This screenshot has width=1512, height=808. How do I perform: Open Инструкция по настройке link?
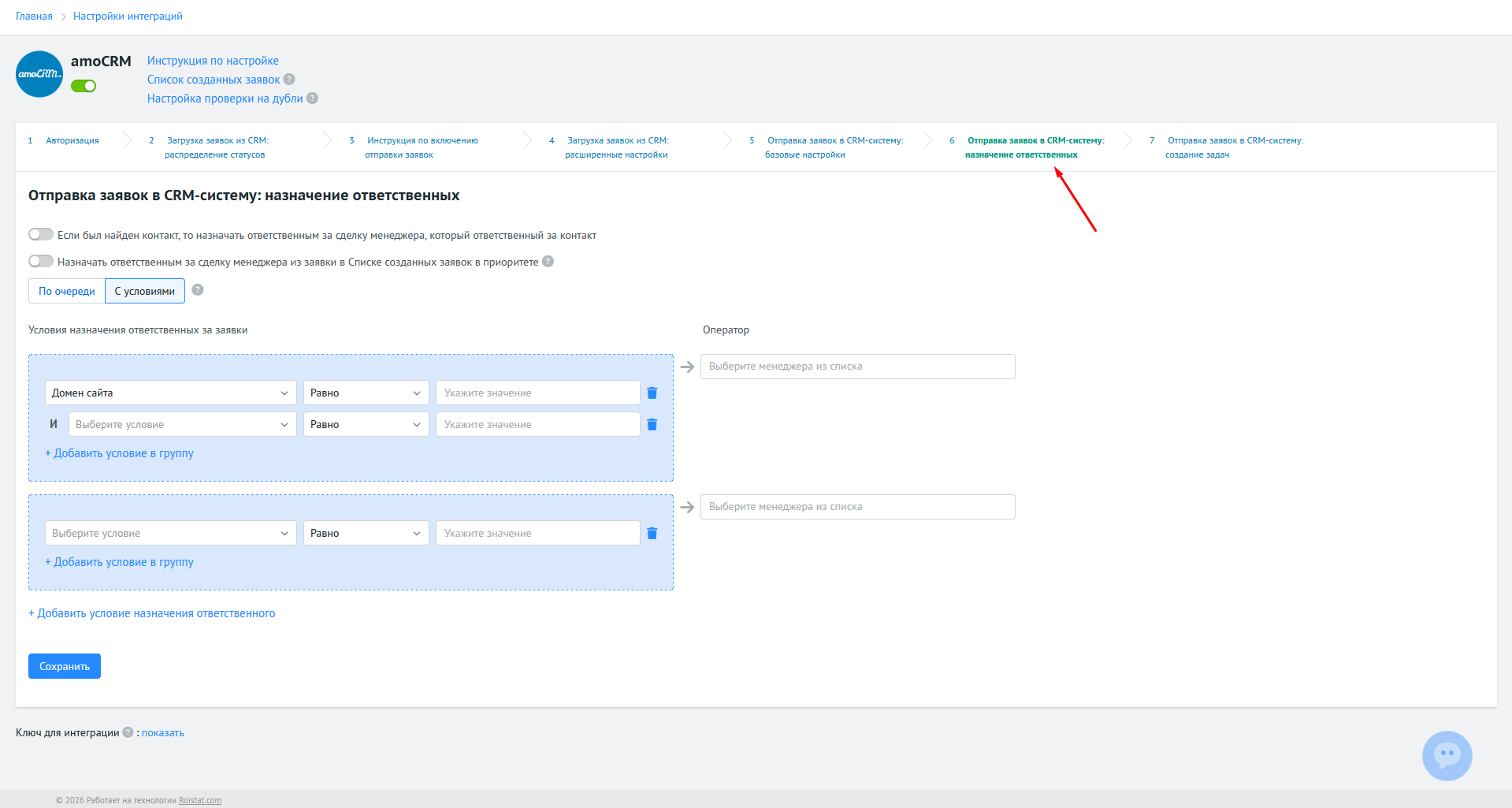pos(213,61)
